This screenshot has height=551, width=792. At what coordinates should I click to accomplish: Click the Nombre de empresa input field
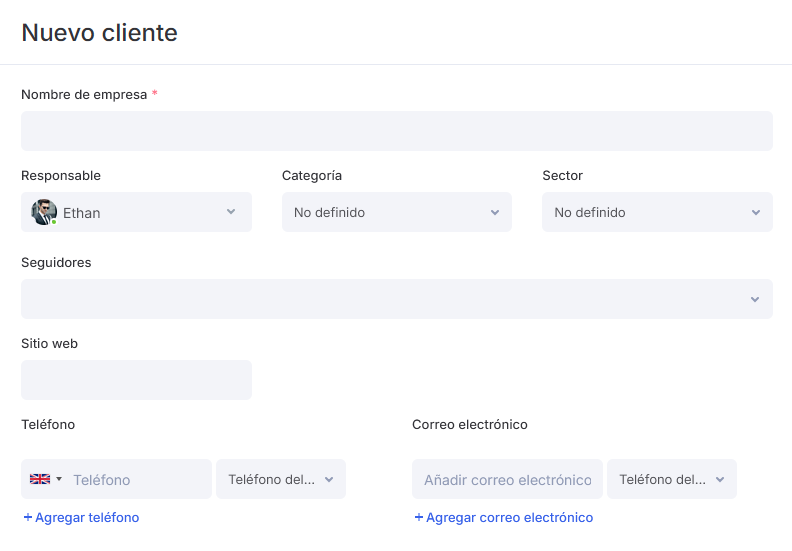click(x=397, y=131)
